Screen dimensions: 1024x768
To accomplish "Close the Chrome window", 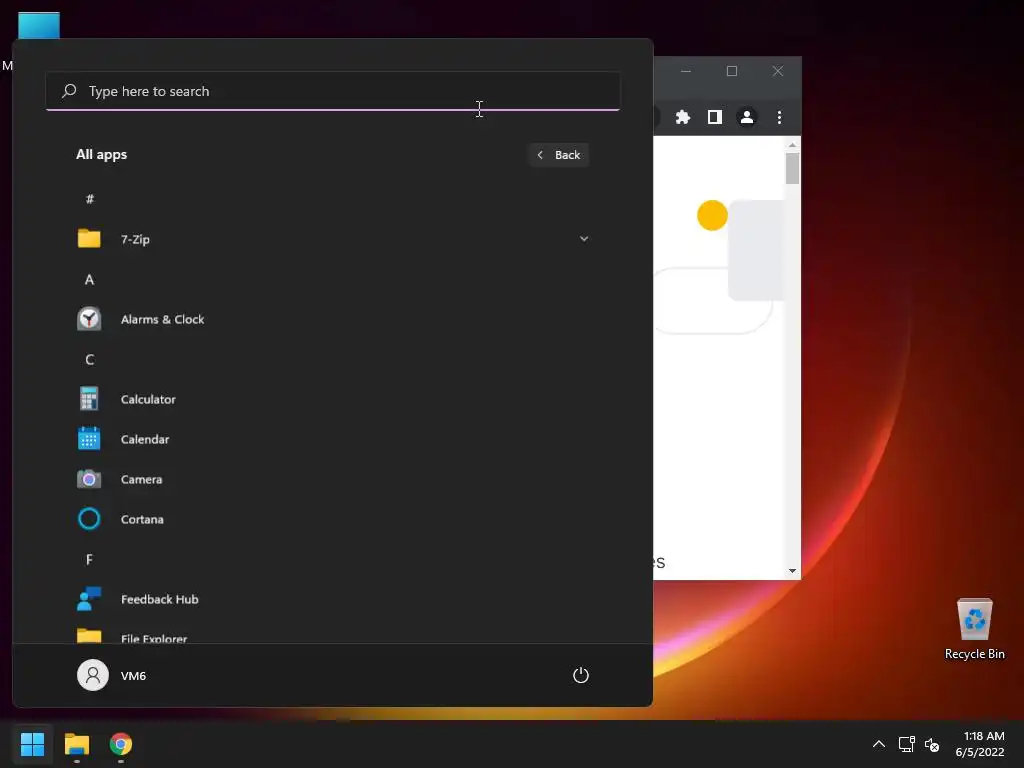I will click(x=777, y=71).
